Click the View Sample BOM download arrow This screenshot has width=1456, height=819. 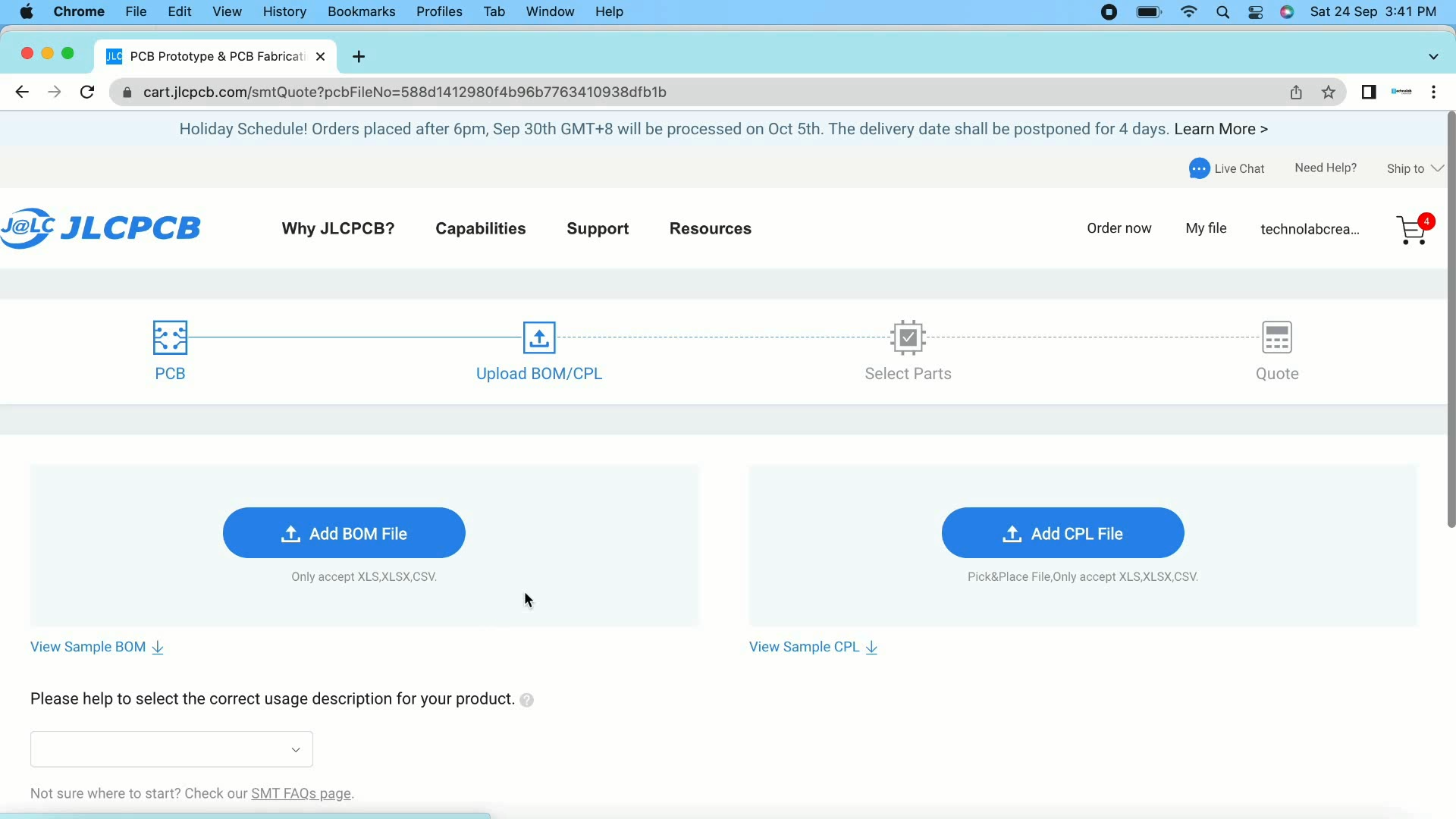pos(158,647)
